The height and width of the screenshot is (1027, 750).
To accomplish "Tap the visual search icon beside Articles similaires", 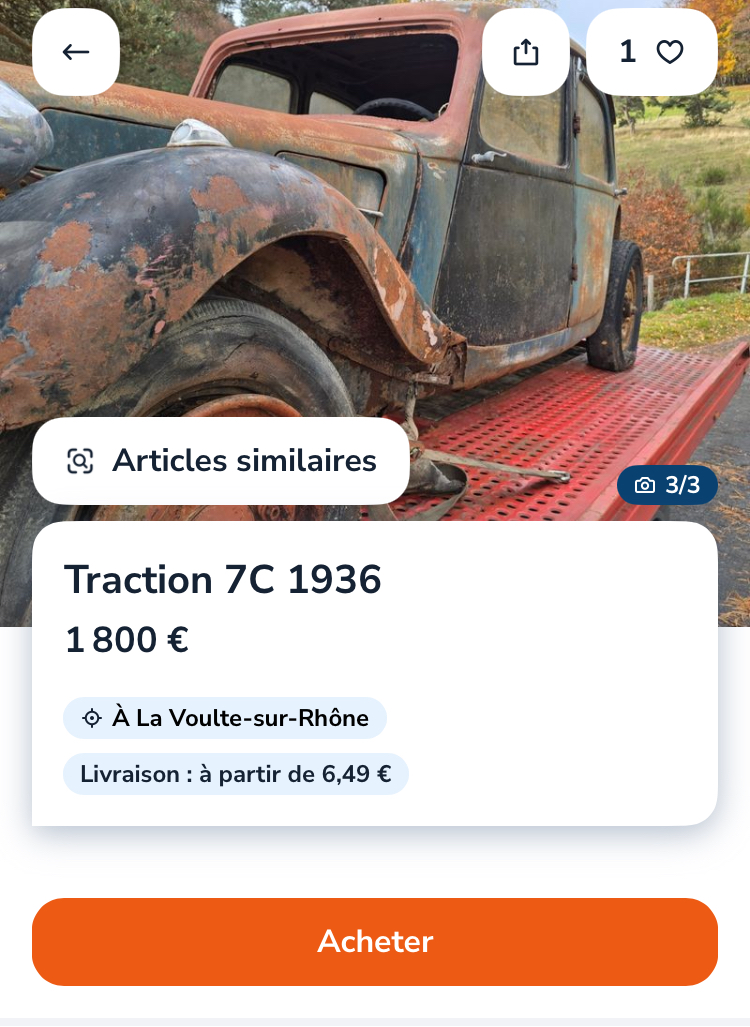I will pos(80,461).
